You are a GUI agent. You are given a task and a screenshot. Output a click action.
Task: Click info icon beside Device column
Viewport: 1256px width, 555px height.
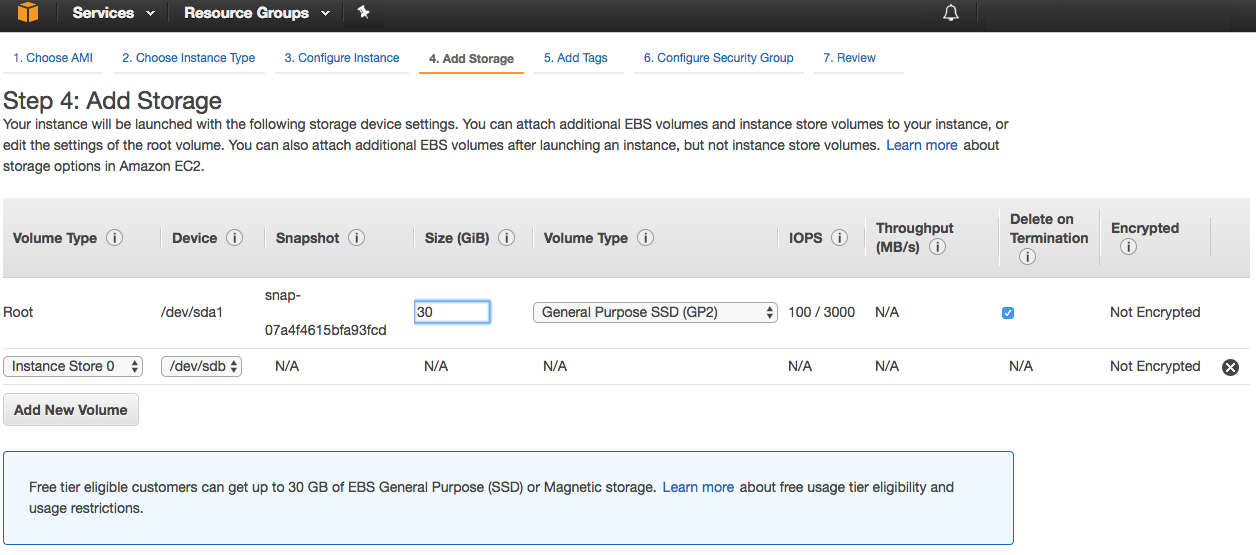tap(235, 238)
